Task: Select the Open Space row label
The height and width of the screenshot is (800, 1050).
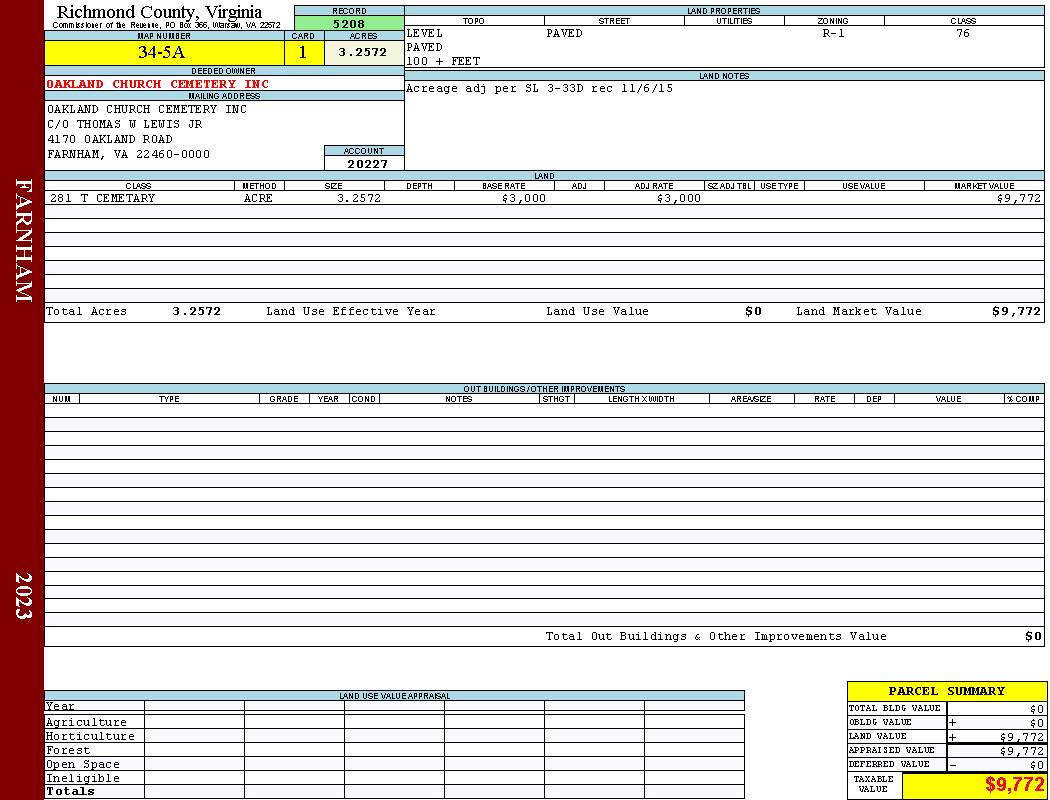Action: (83, 765)
